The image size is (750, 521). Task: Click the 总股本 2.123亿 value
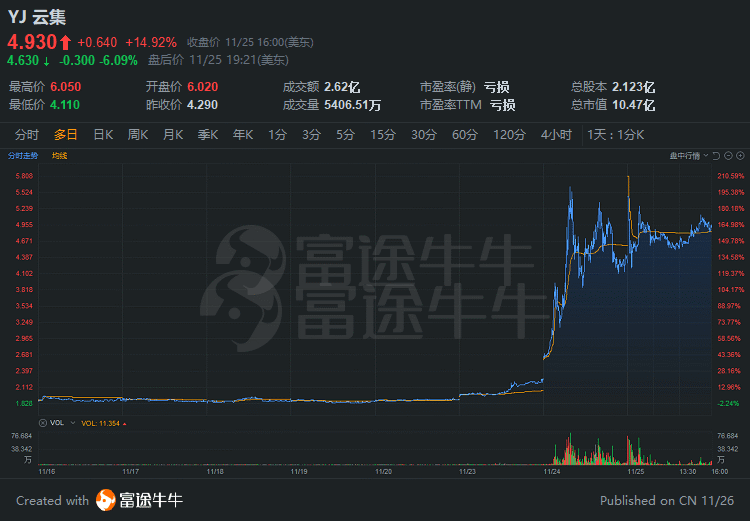click(633, 87)
